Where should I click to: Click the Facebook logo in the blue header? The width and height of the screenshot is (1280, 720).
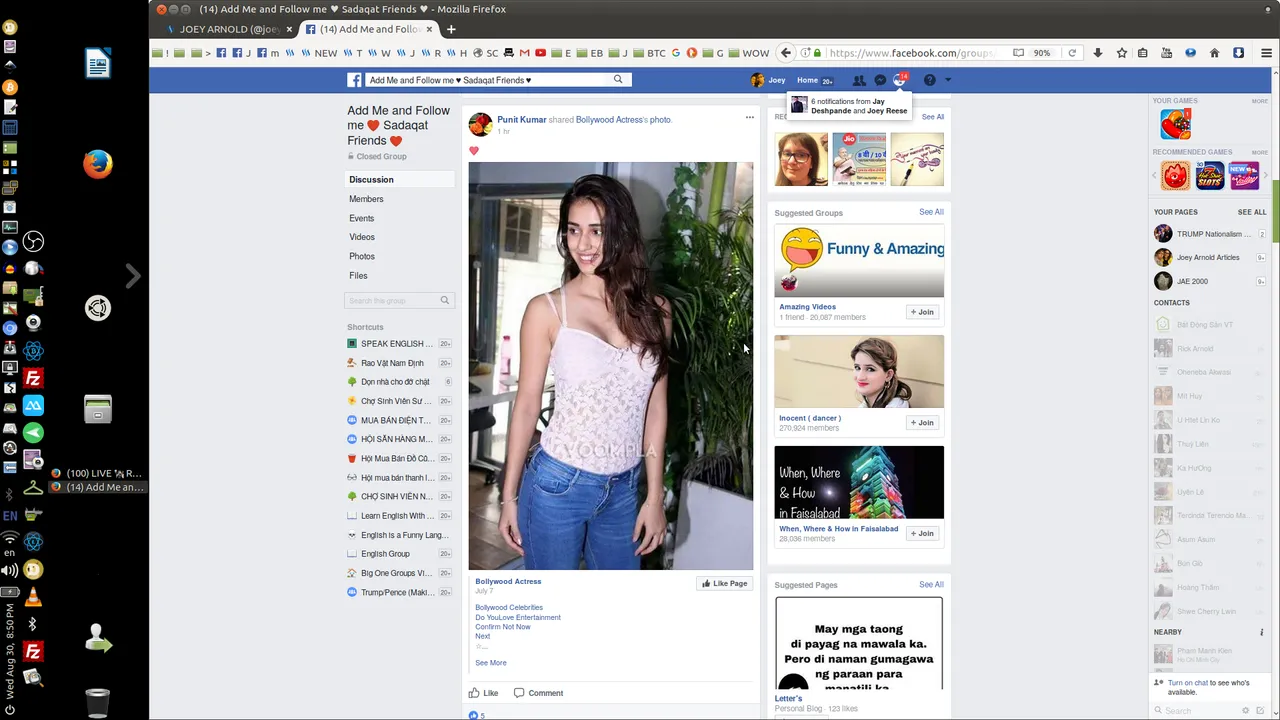354,80
